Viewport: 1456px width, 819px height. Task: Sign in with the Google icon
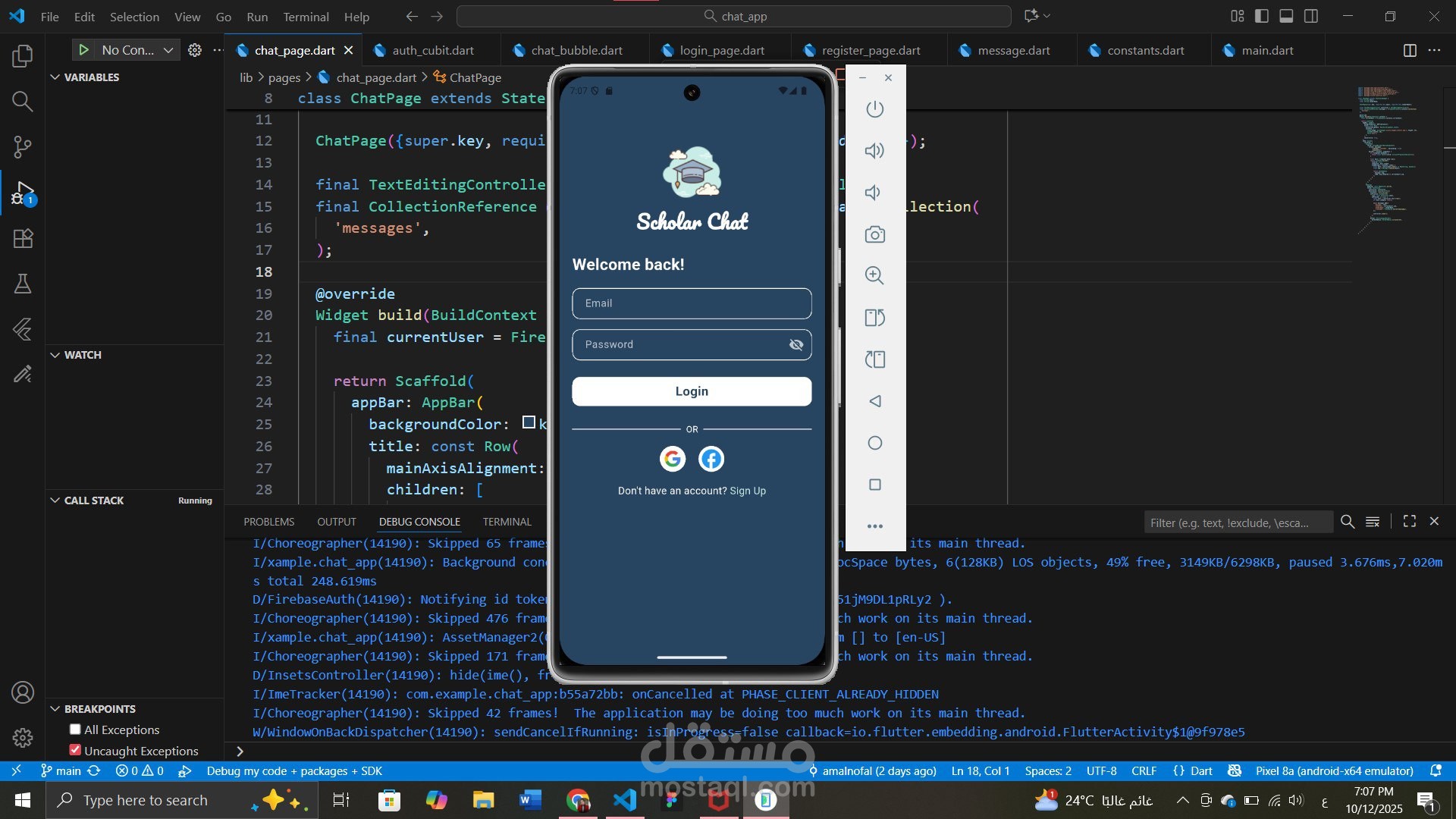672,459
